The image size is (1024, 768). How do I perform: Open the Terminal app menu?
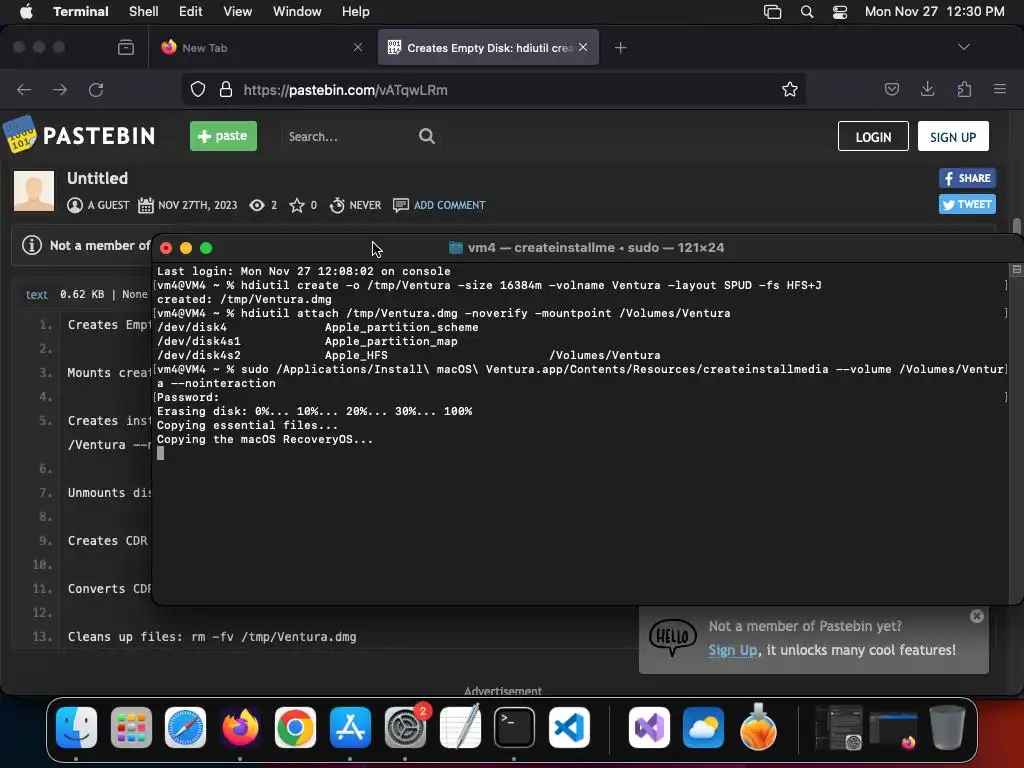click(x=81, y=12)
